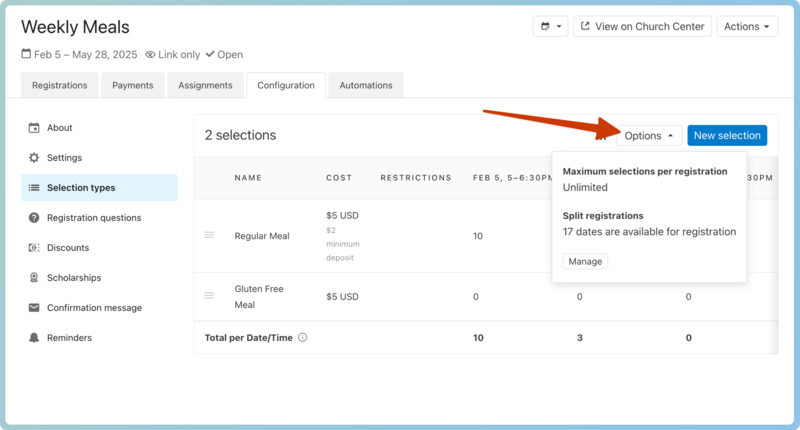This screenshot has height=430, width=800.
Task: Click the Scholarships lightbulb icon
Action: tap(34, 278)
